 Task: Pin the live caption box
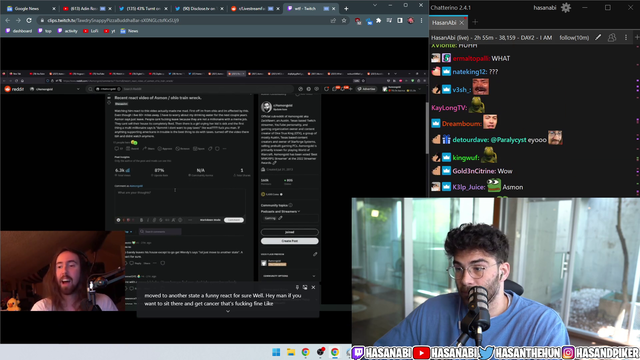point(297,287)
